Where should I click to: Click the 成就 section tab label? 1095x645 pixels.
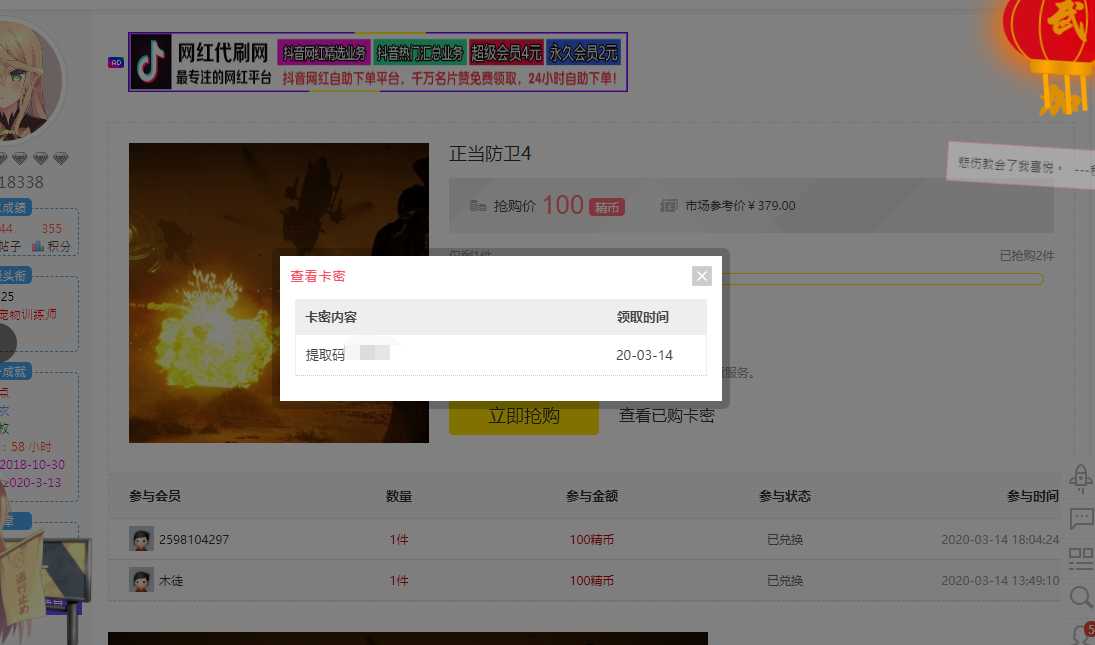14,372
